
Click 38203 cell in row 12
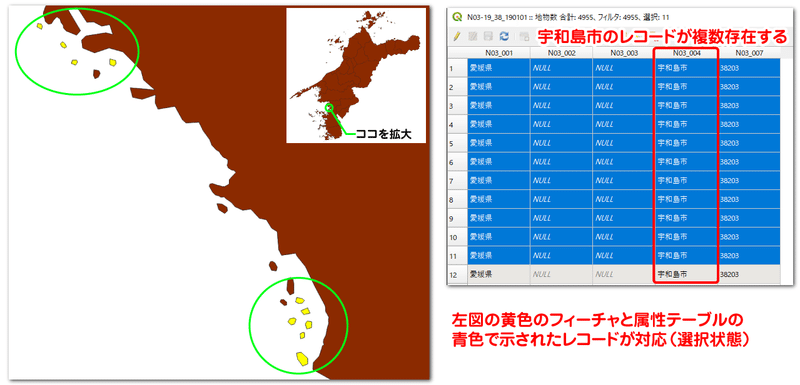(x=749, y=274)
